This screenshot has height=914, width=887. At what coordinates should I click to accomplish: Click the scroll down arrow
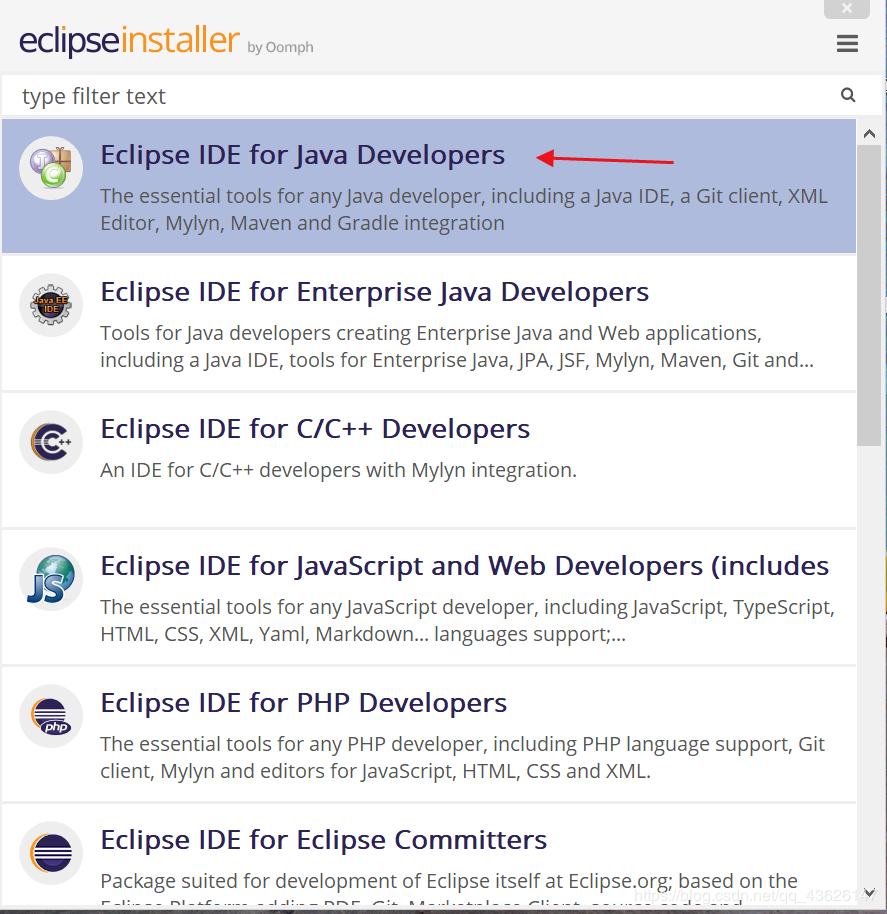coord(869,892)
